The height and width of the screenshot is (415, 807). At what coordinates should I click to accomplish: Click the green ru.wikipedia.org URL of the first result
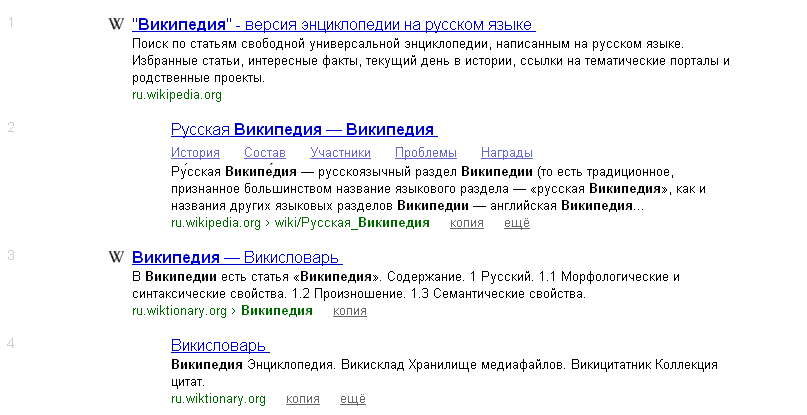(x=177, y=95)
